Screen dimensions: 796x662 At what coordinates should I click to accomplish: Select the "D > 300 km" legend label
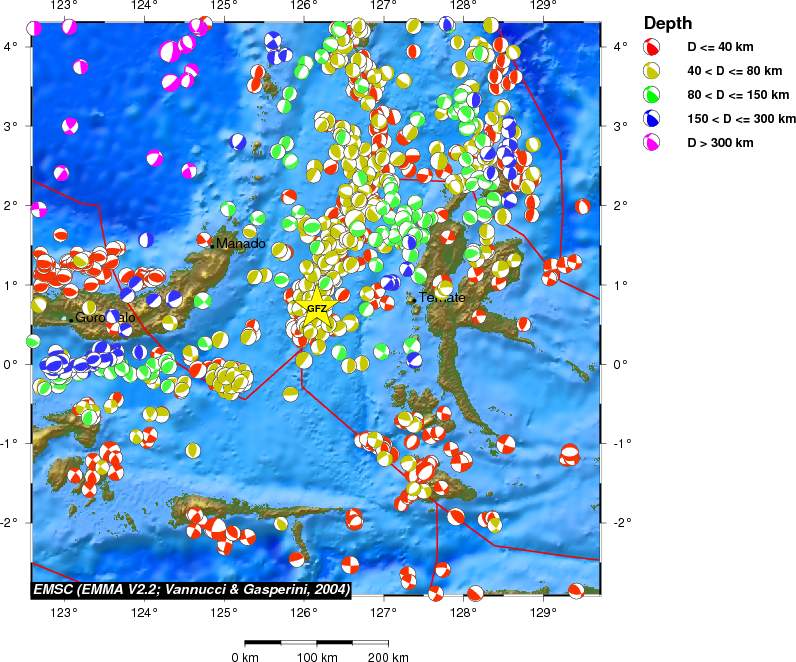point(720,143)
